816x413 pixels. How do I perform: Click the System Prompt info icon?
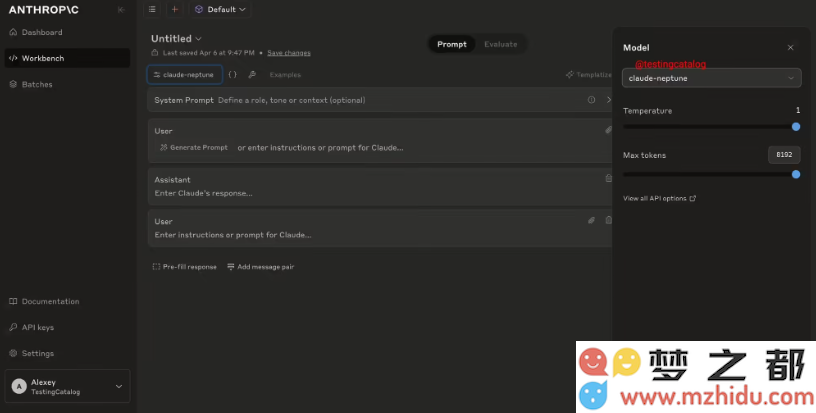(591, 100)
